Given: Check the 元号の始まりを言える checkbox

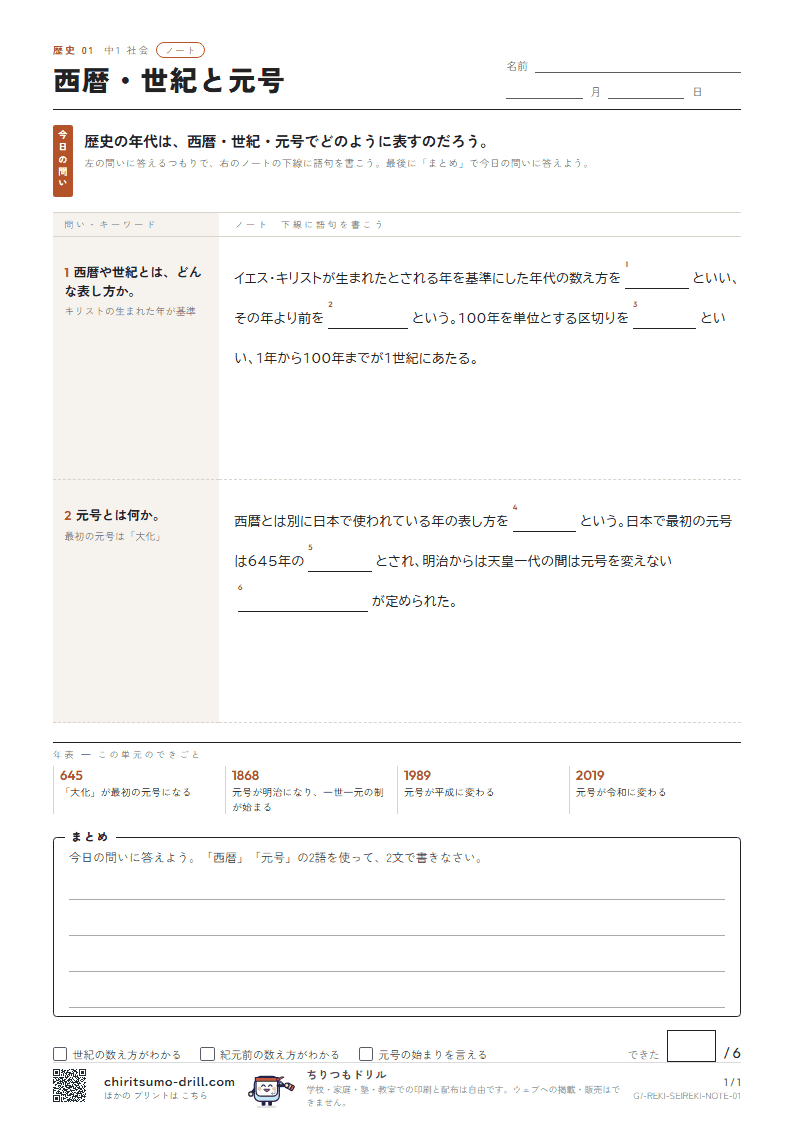Looking at the screenshot, I should (x=366, y=1054).
